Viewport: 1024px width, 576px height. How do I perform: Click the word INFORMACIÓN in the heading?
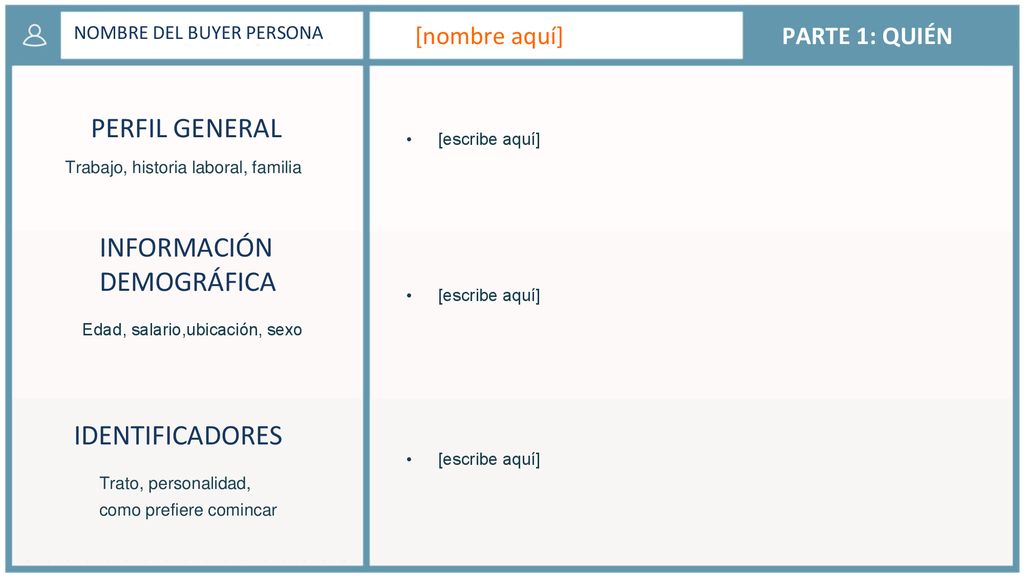[x=186, y=248]
